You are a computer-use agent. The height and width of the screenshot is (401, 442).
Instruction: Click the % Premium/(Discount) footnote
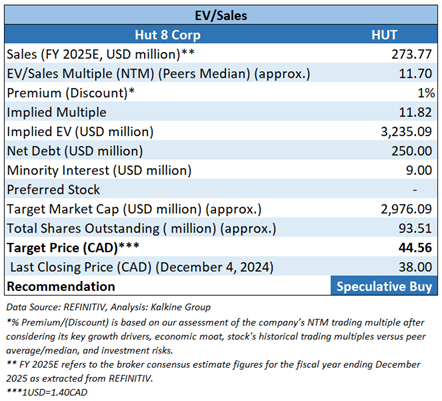(x=216, y=336)
